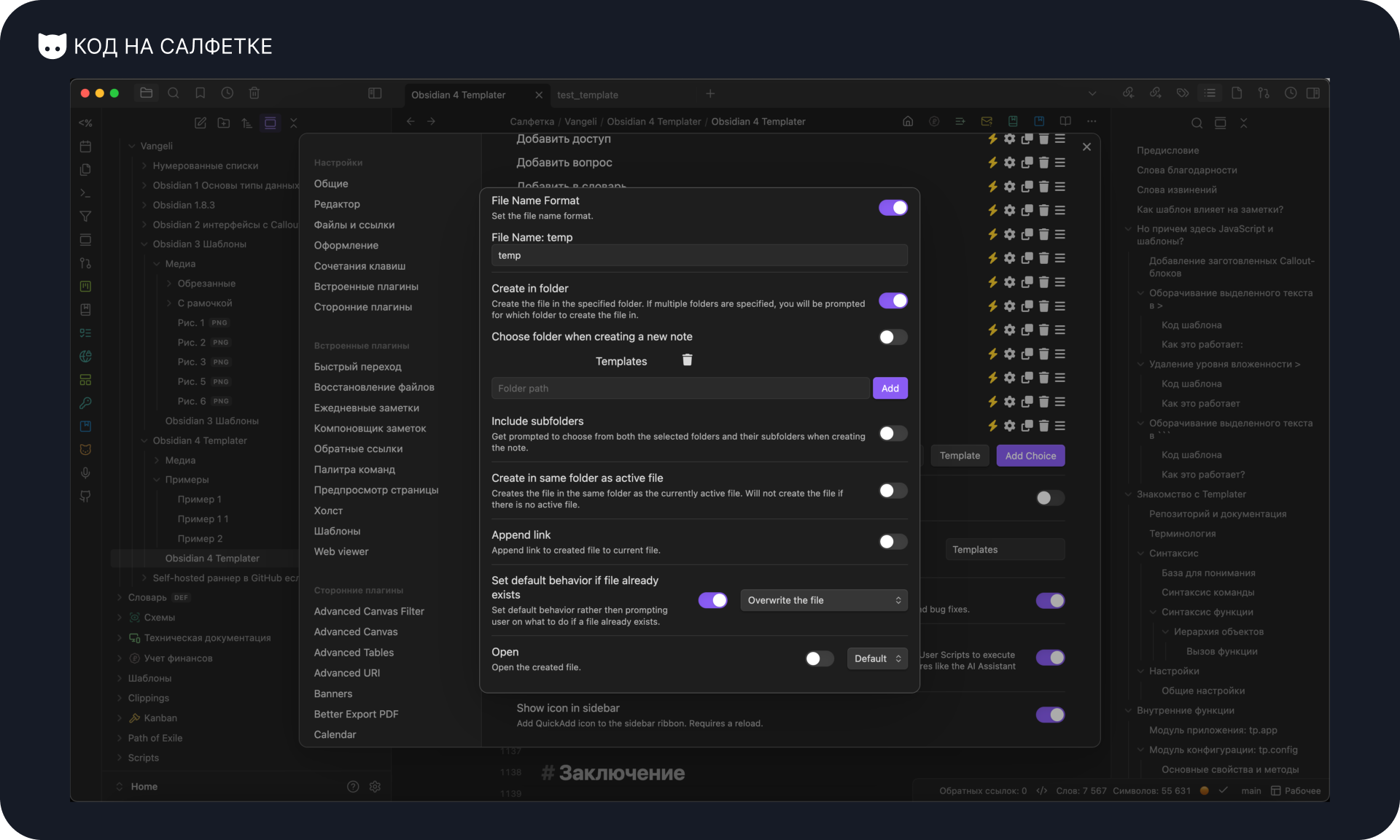Click the File Name input field containing temp
Image resolution: width=1400 pixels, height=840 pixels.
pos(699,255)
